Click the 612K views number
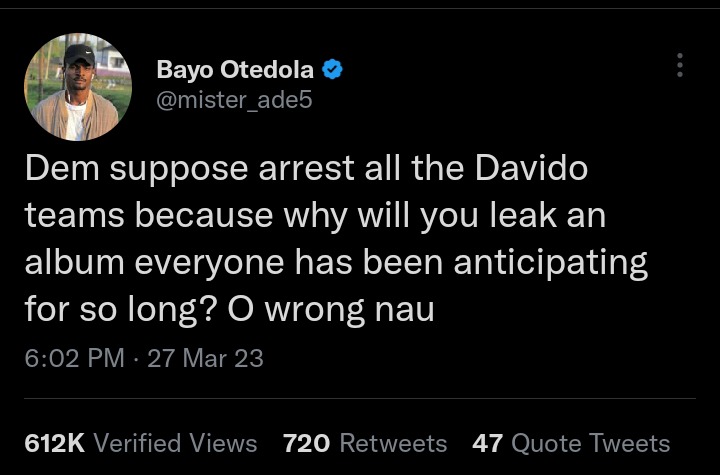The height and width of the screenshot is (475, 720). click(x=54, y=443)
